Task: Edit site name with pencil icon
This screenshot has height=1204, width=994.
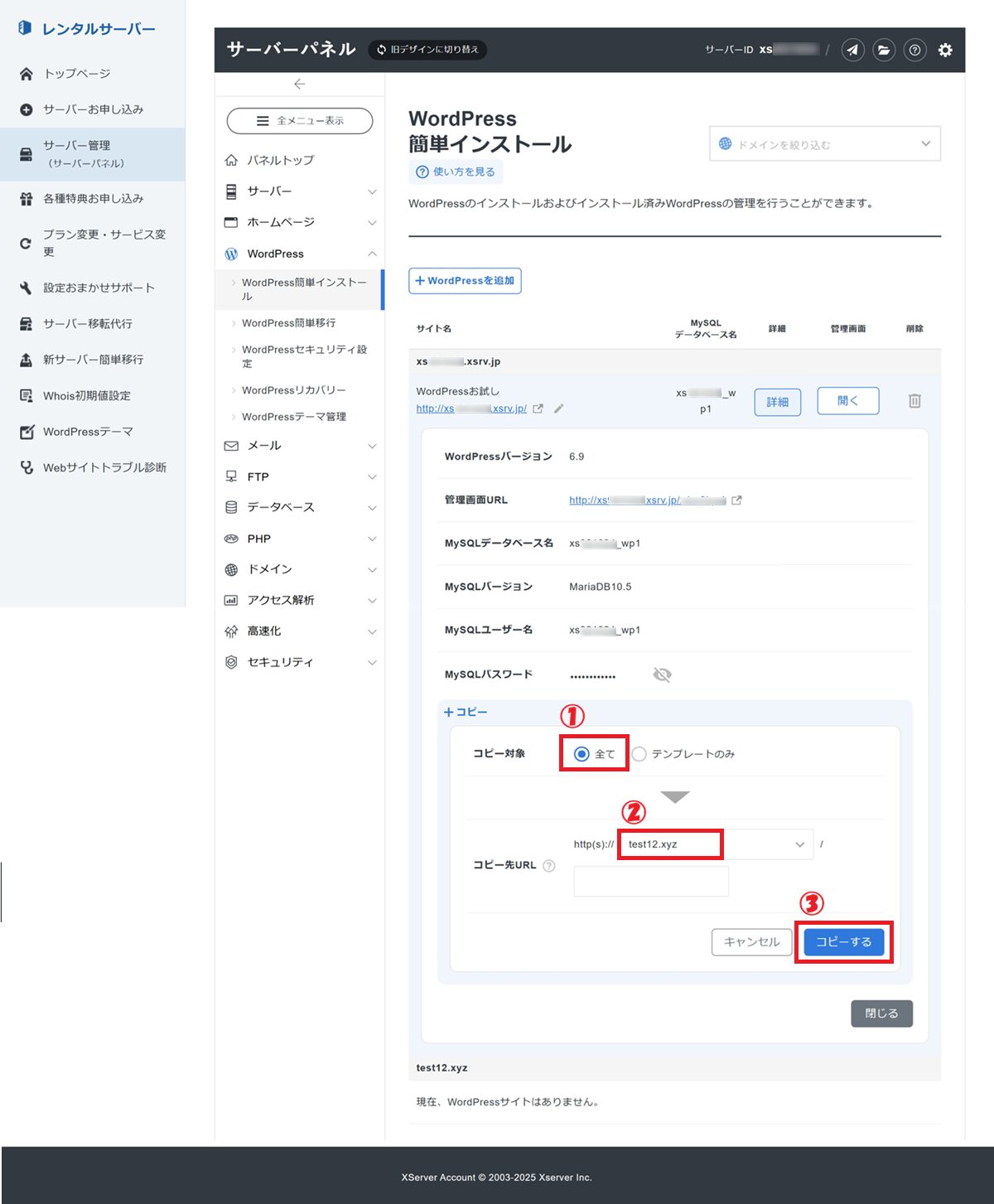Action: pos(559,409)
